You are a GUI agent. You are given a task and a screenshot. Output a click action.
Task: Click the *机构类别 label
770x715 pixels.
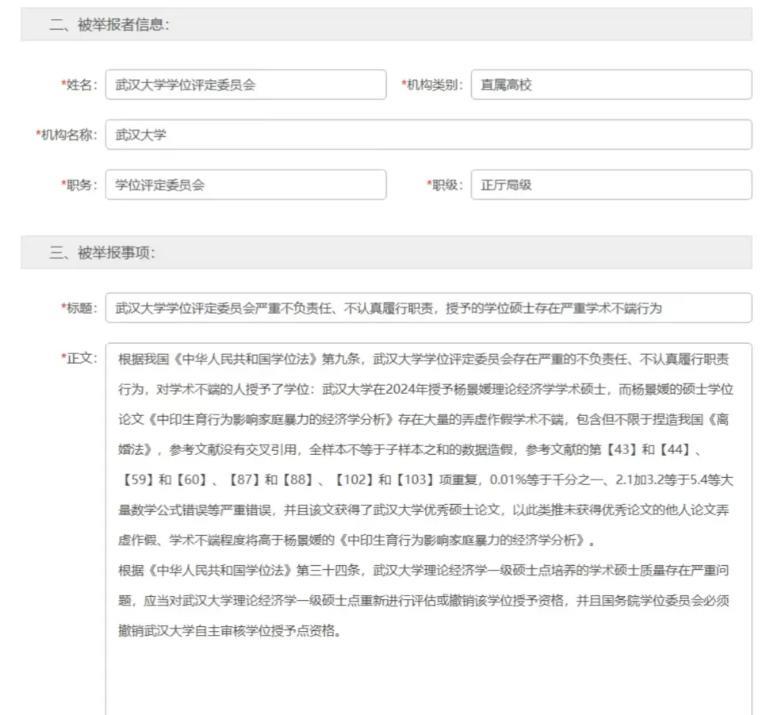pos(432,84)
